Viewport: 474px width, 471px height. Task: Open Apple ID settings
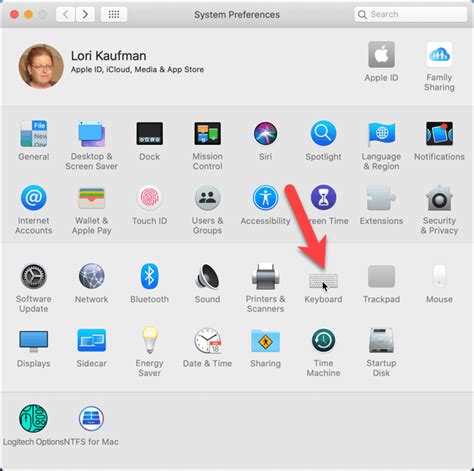click(381, 54)
